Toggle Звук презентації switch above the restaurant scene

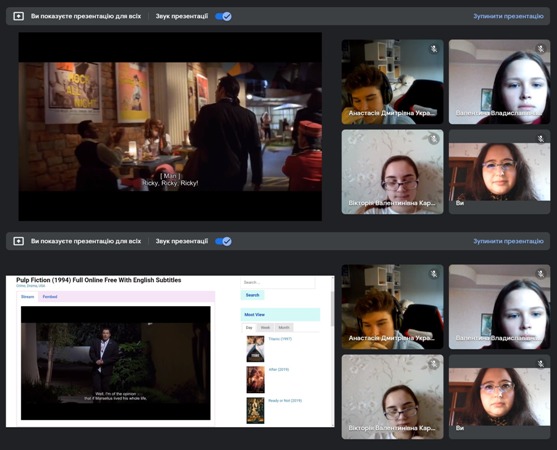pos(223,16)
